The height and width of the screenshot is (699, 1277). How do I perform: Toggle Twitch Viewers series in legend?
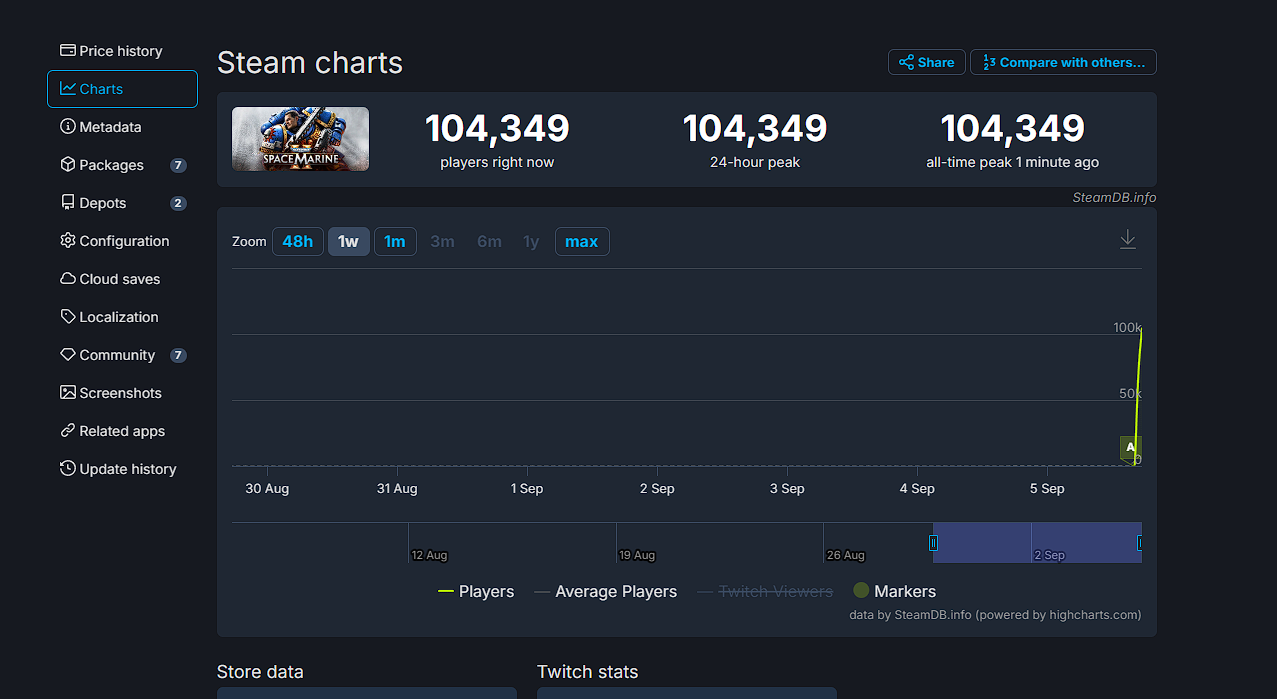pos(765,591)
